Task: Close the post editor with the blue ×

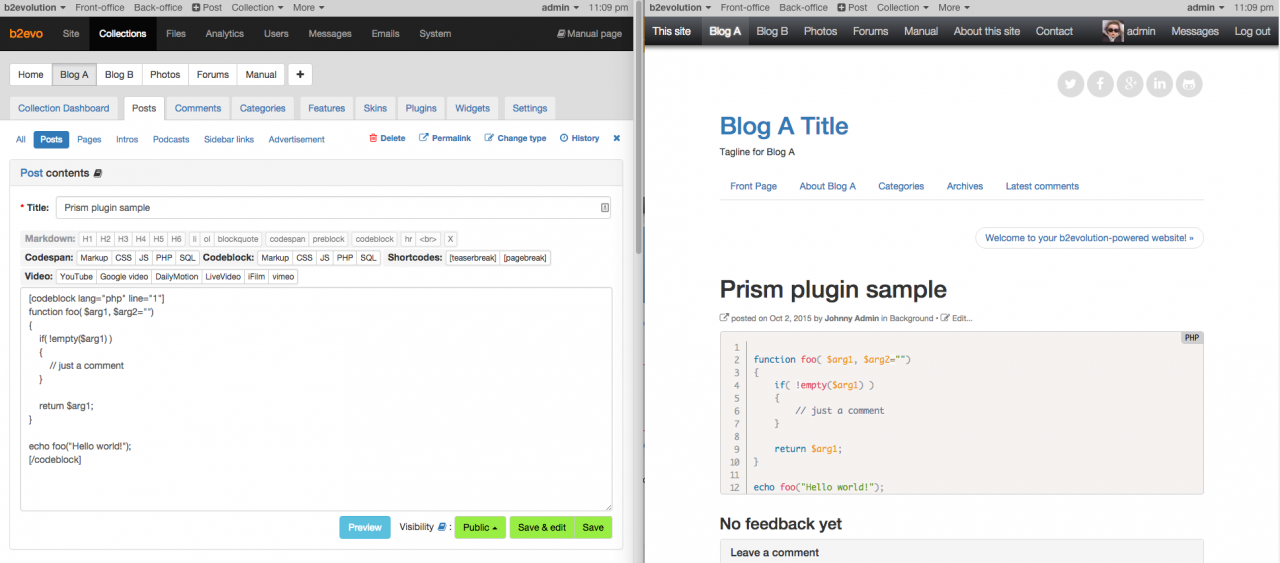Action: coord(616,138)
